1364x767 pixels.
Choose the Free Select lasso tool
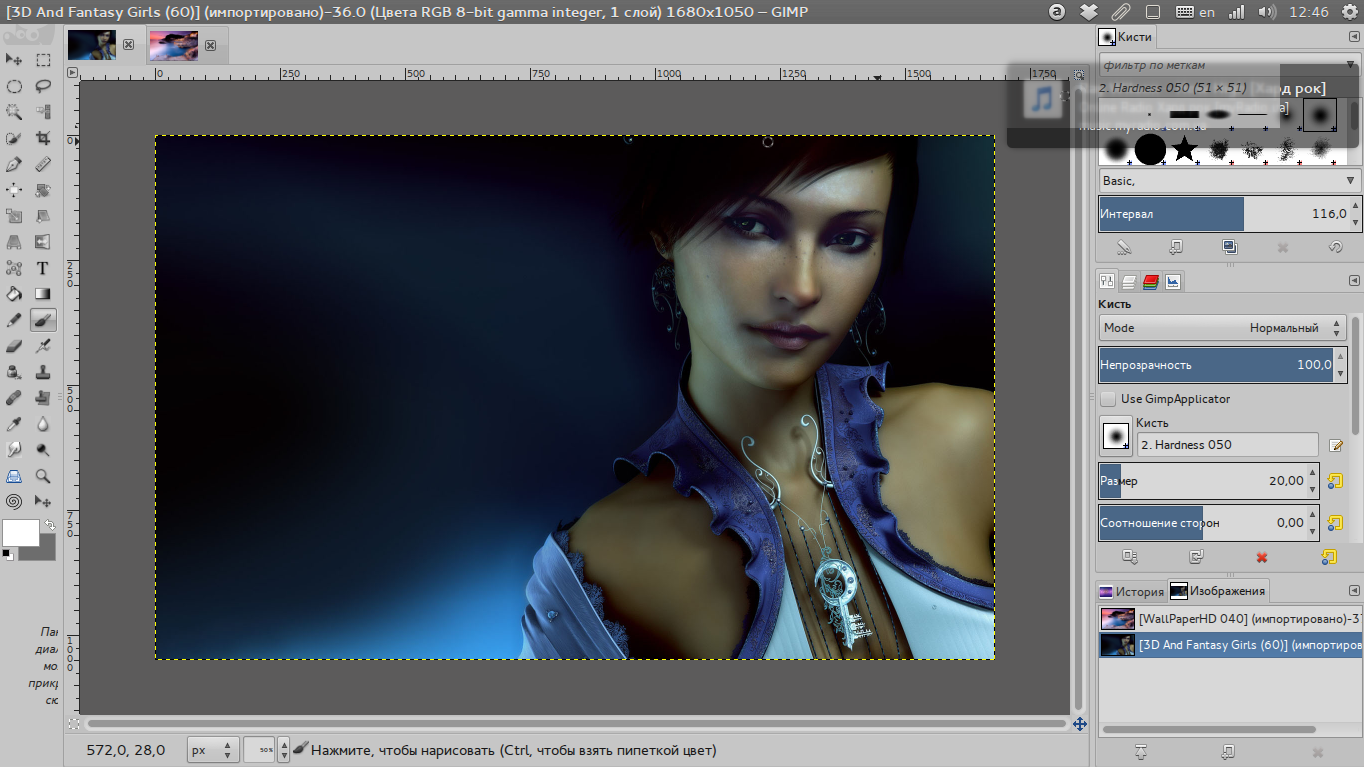click(43, 86)
